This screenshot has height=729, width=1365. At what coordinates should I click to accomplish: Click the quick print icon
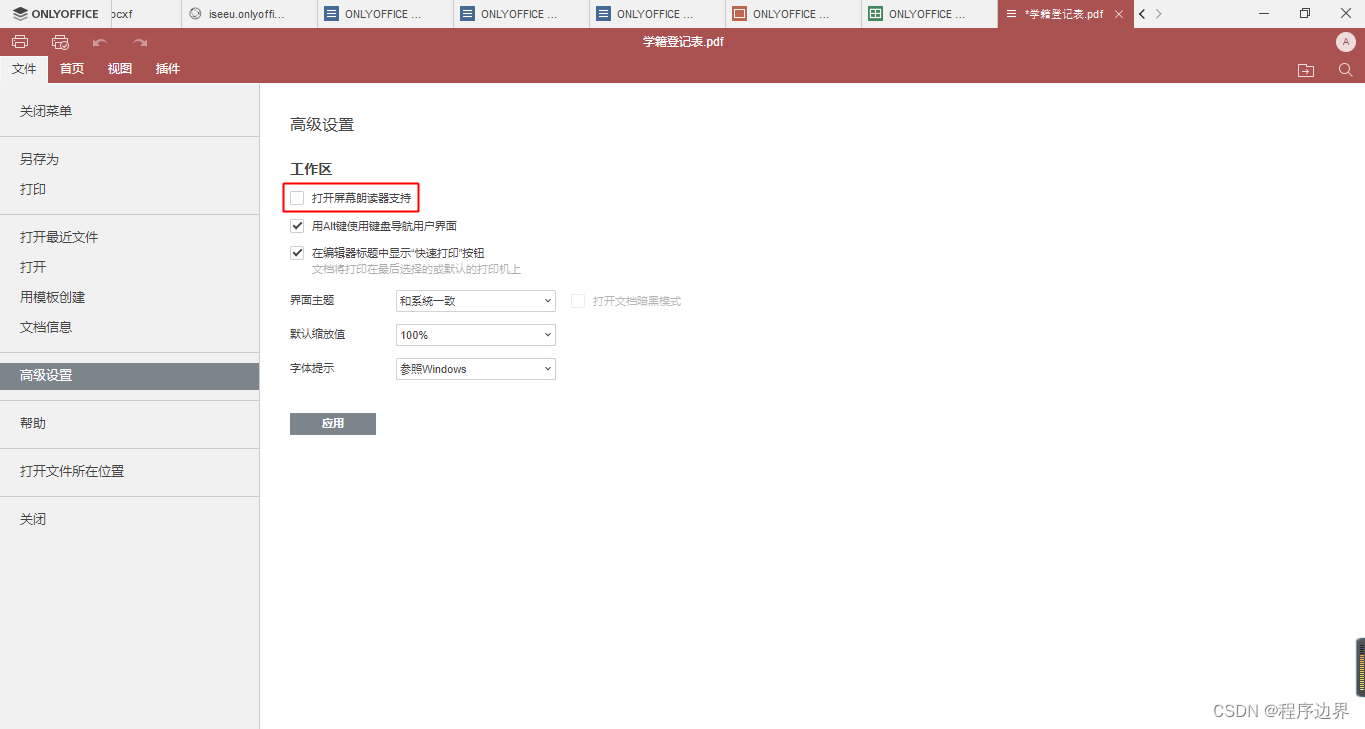(x=60, y=42)
